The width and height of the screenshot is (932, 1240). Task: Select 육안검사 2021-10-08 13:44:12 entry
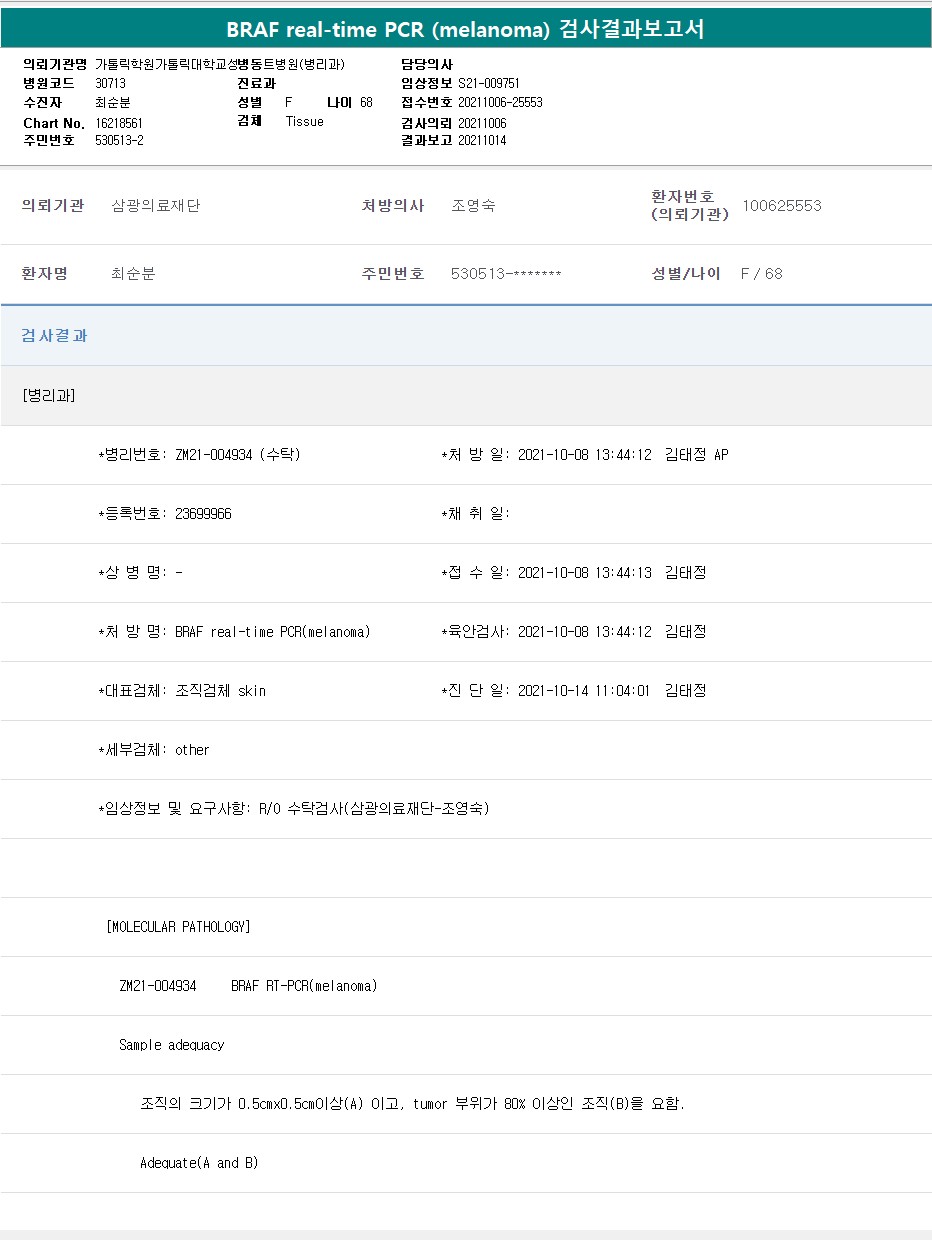[574, 632]
